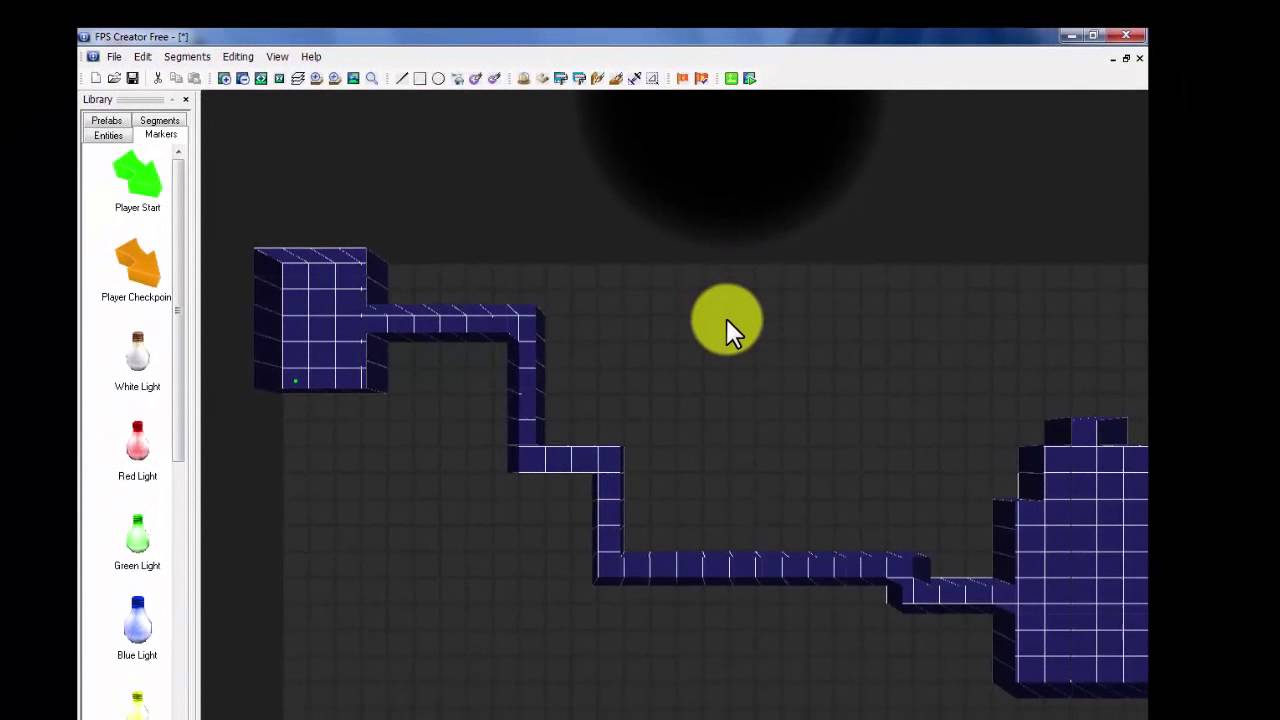Switch to the Entities tab
This screenshot has height=720, width=1280.
point(108,135)
